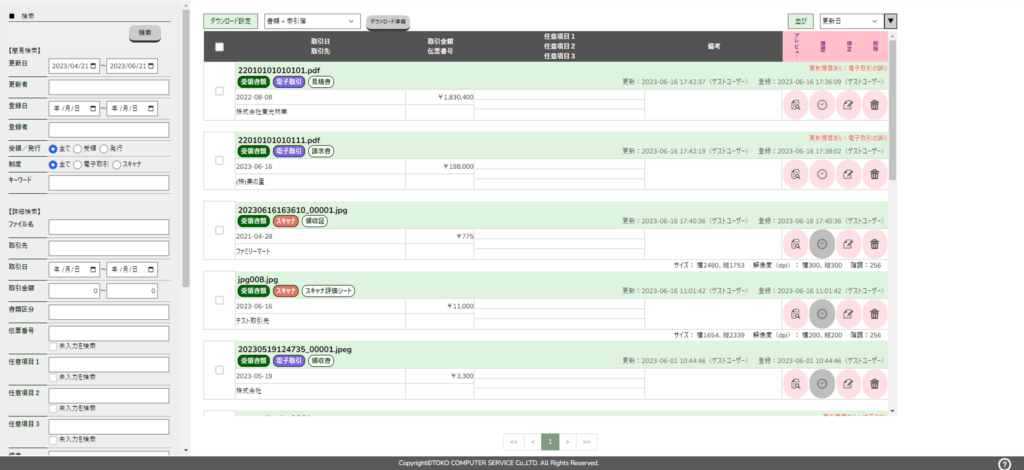1024x470 pixels.
Task: Expand the 更新日 sort field dropdown
Action: click(x=849, y=20)
